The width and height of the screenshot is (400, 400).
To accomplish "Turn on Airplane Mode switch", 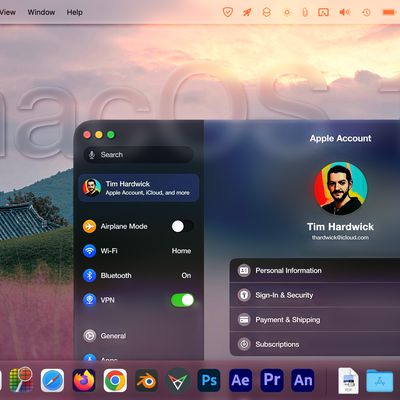I will click(182, 226).
